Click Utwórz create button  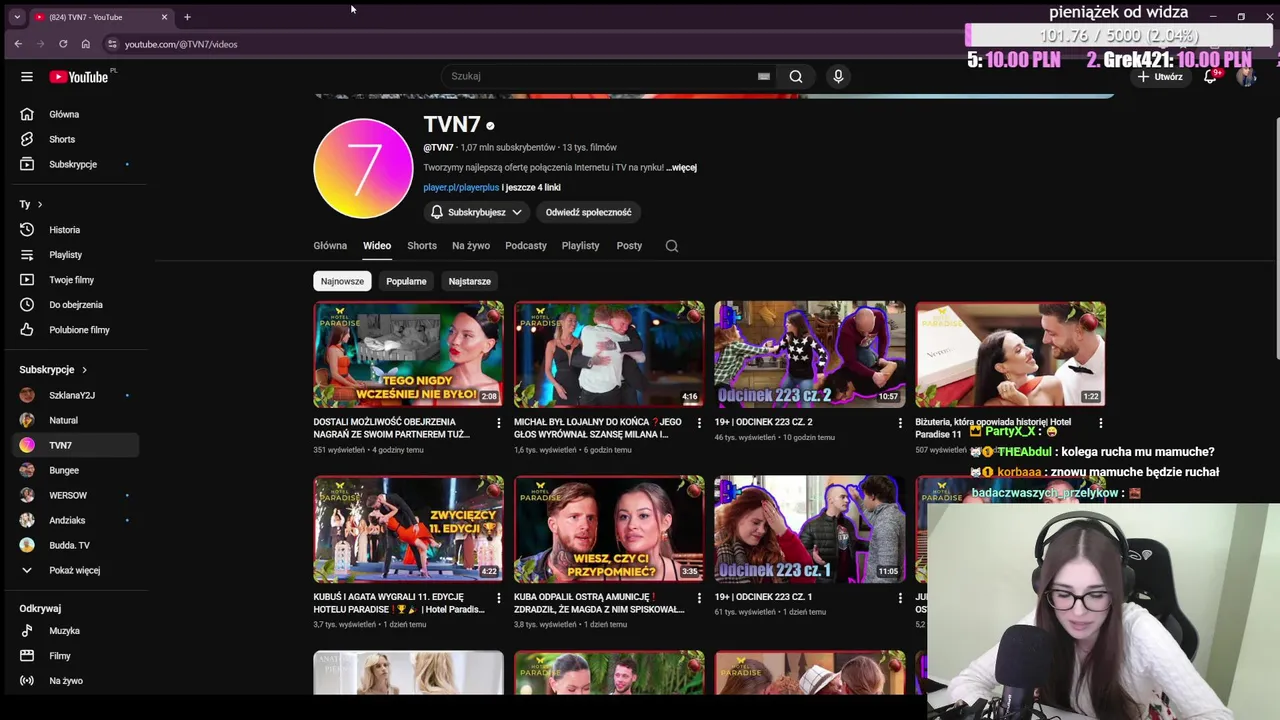1160,77
